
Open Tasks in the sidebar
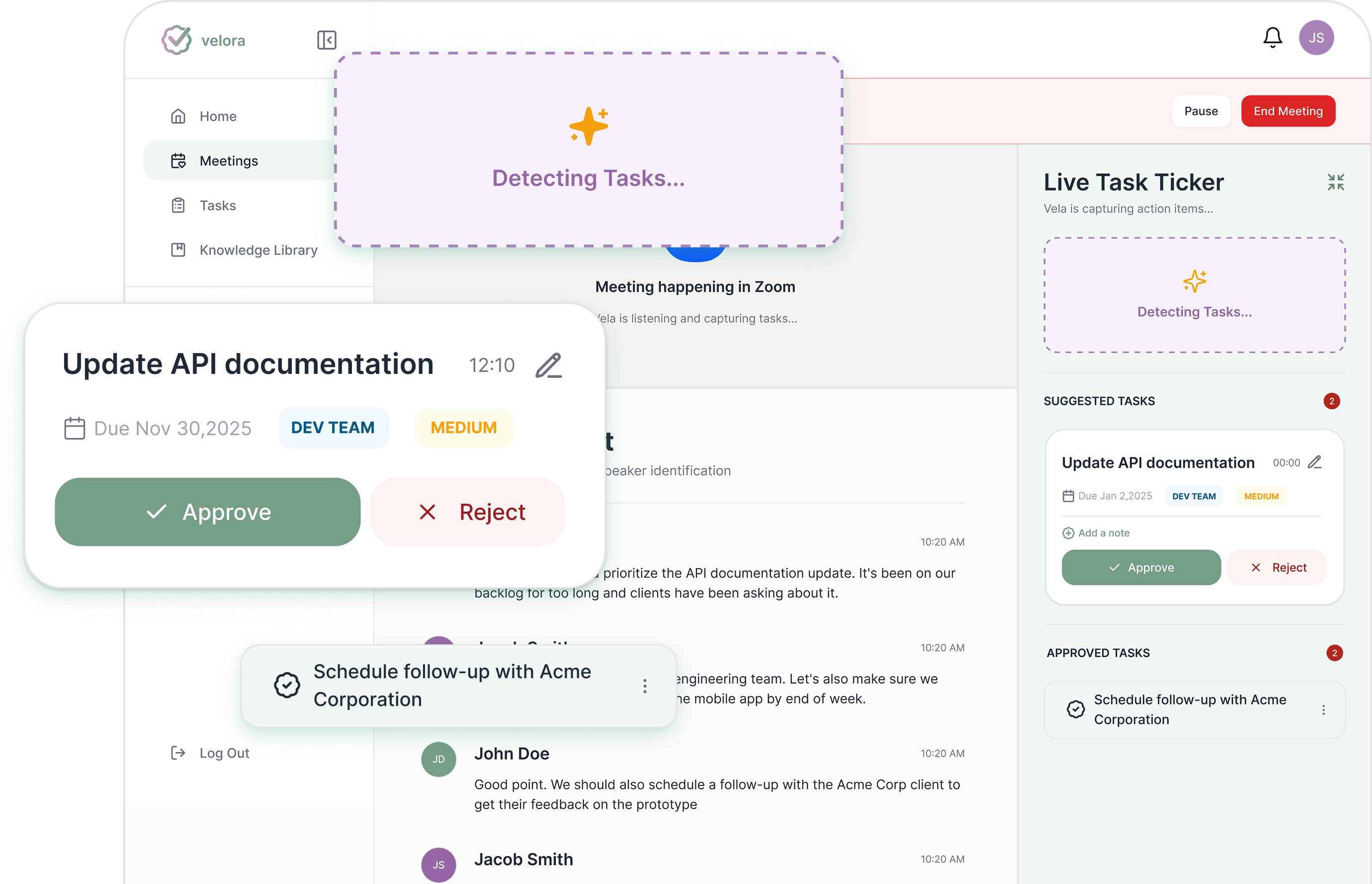click(203, 205)
